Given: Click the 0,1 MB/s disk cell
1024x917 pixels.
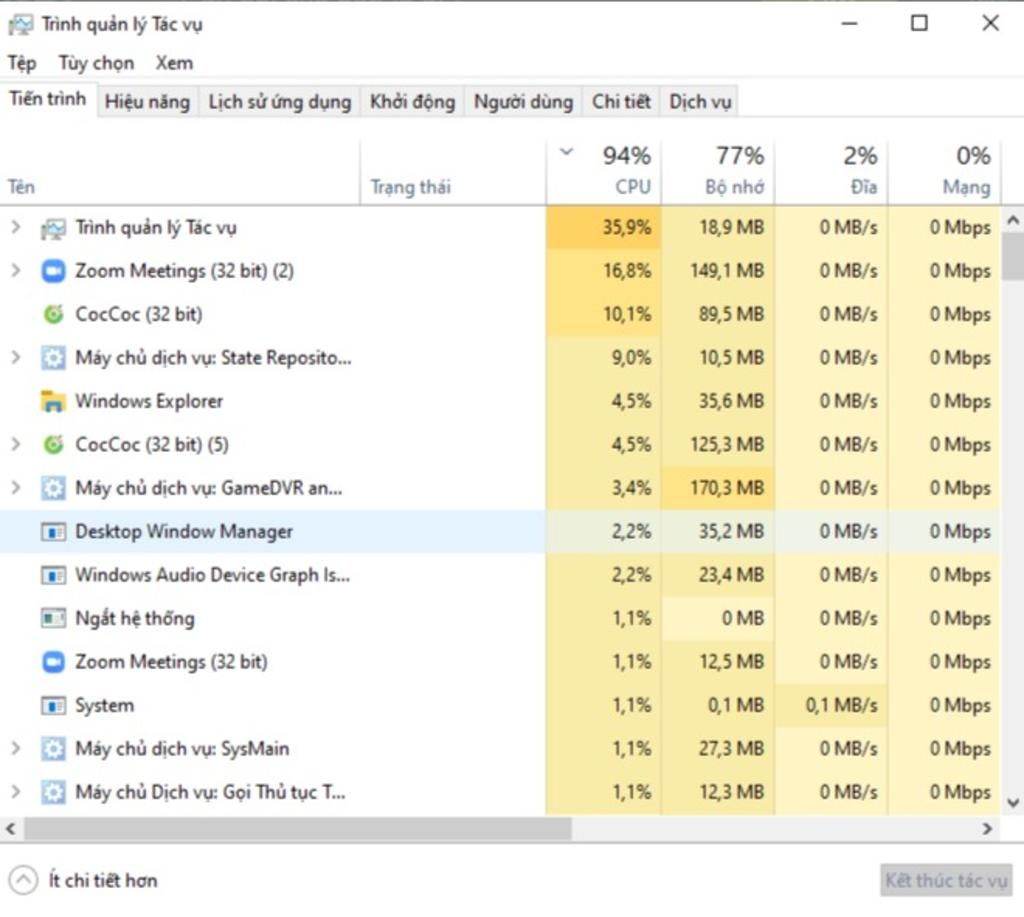Looking at the screenshot, I should pos(831,705).
